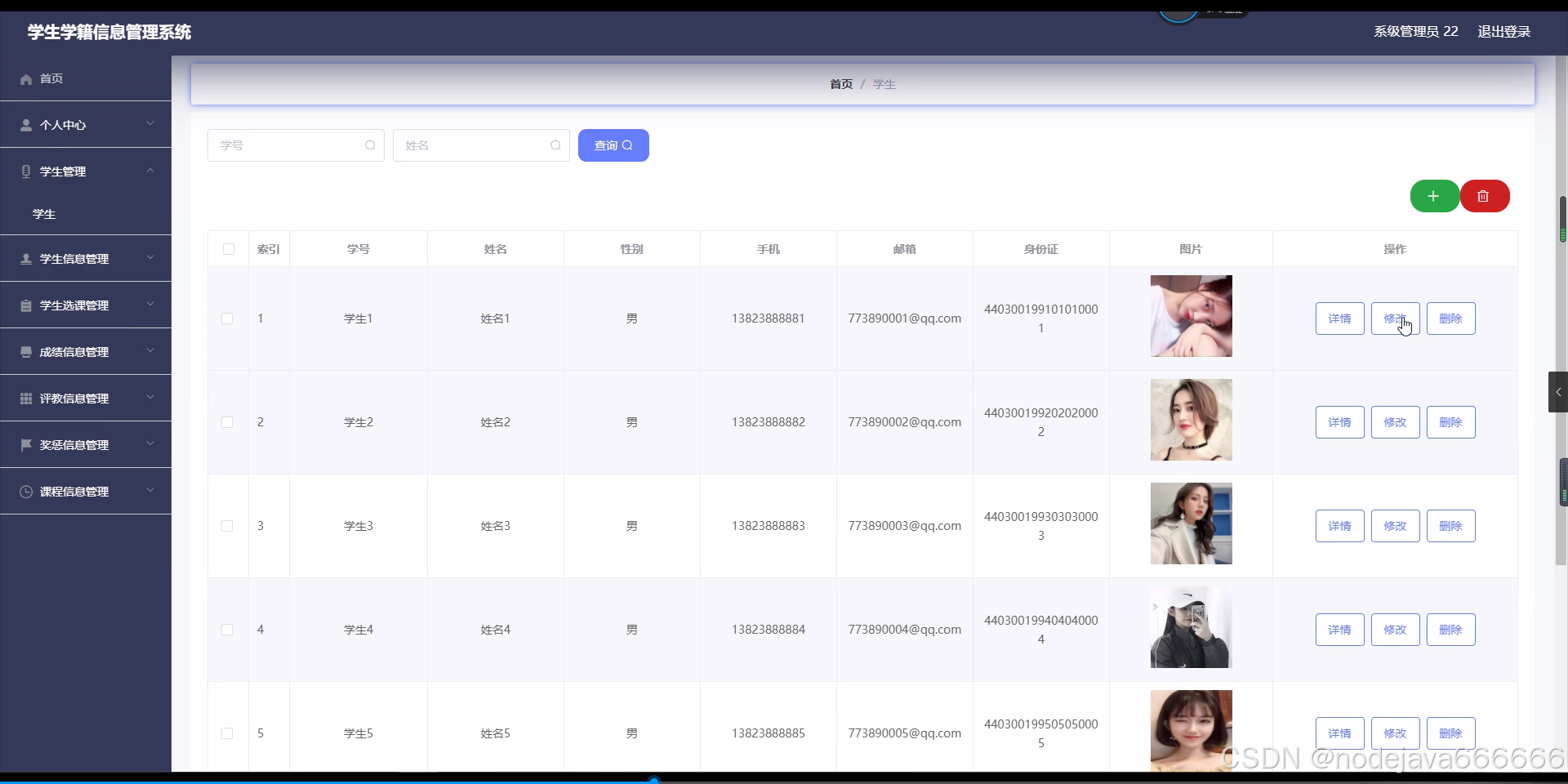Click 删除 for 学生4
This screenshot has width=1568, height=784.
1450,630
